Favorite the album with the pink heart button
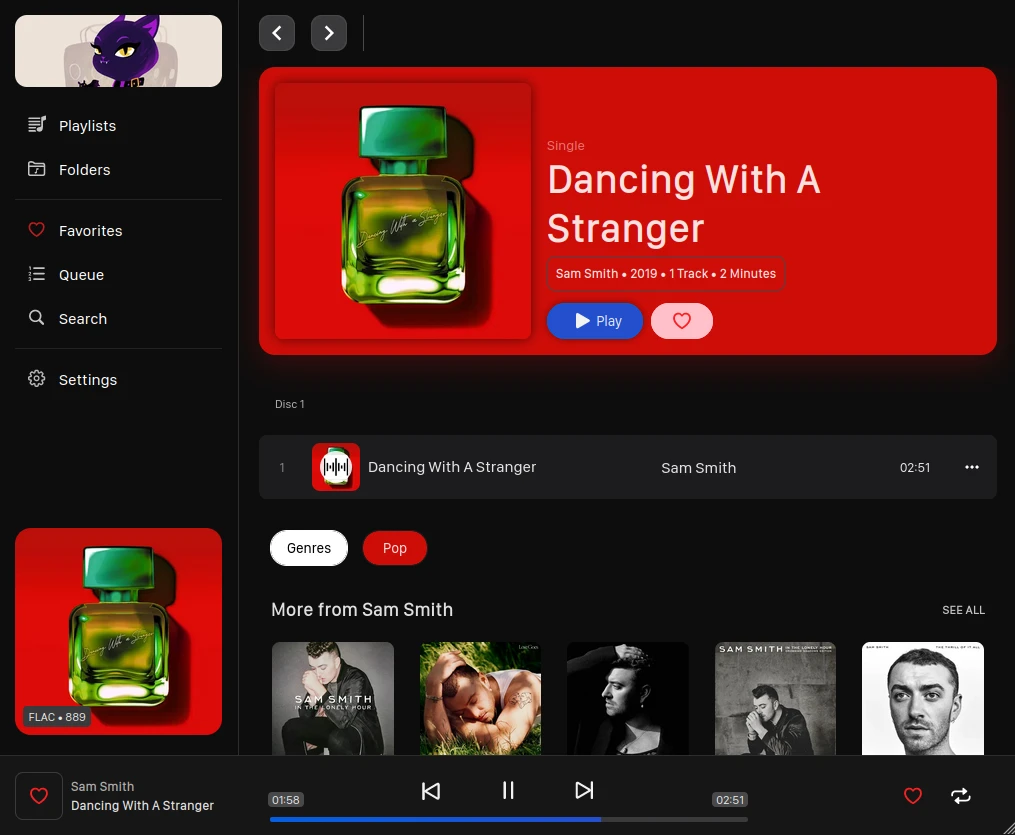 682,321
